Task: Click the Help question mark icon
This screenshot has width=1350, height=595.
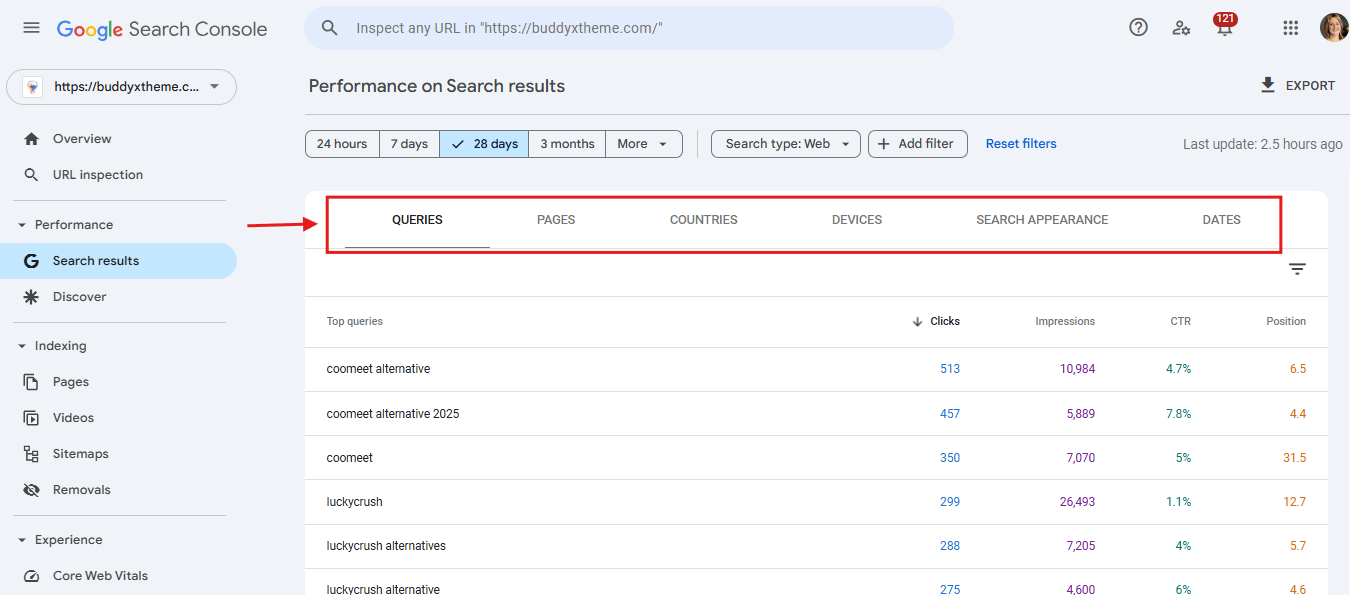Action: (1138, 28)
